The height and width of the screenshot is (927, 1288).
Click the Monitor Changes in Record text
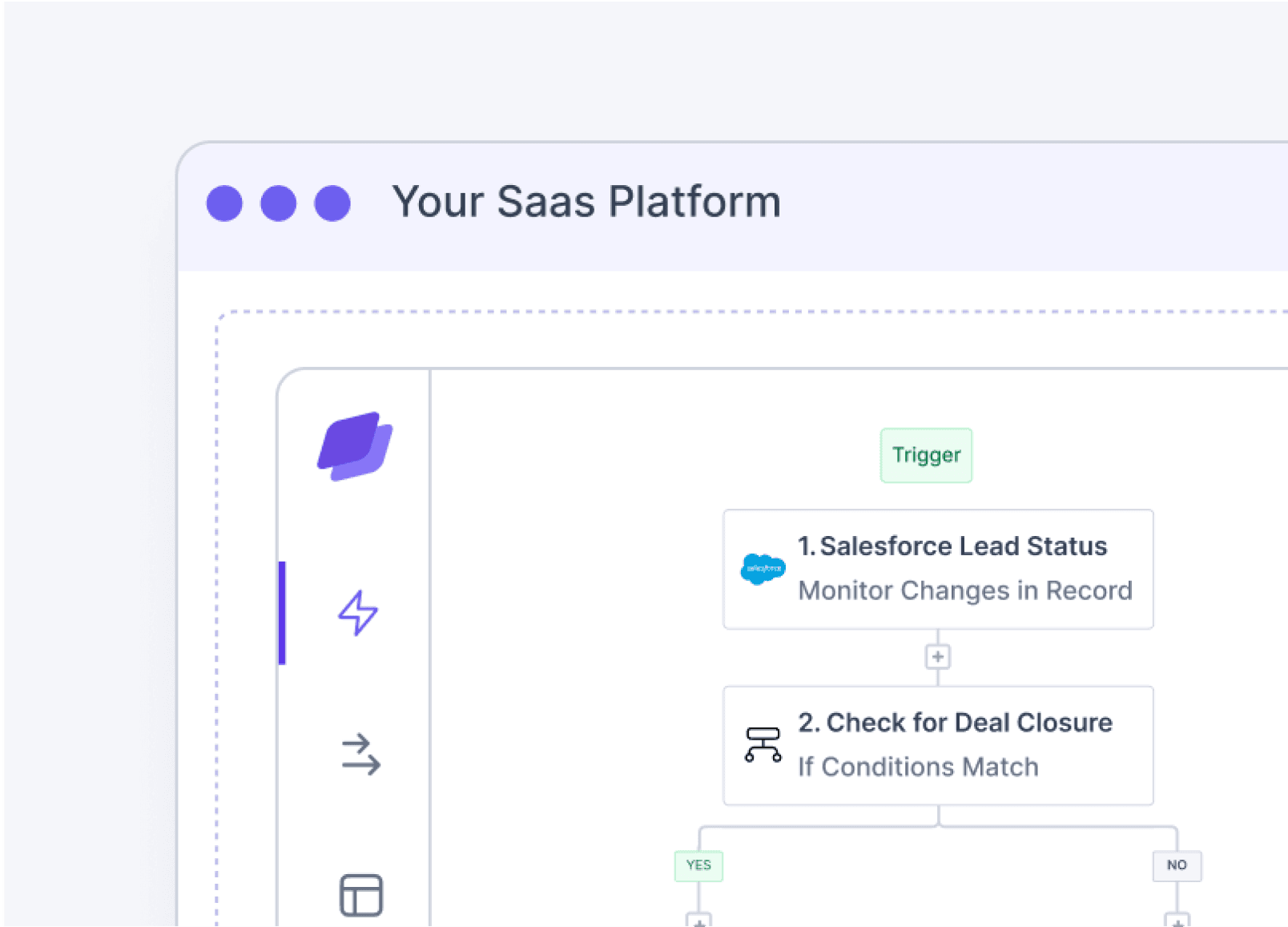click(965, 590)
